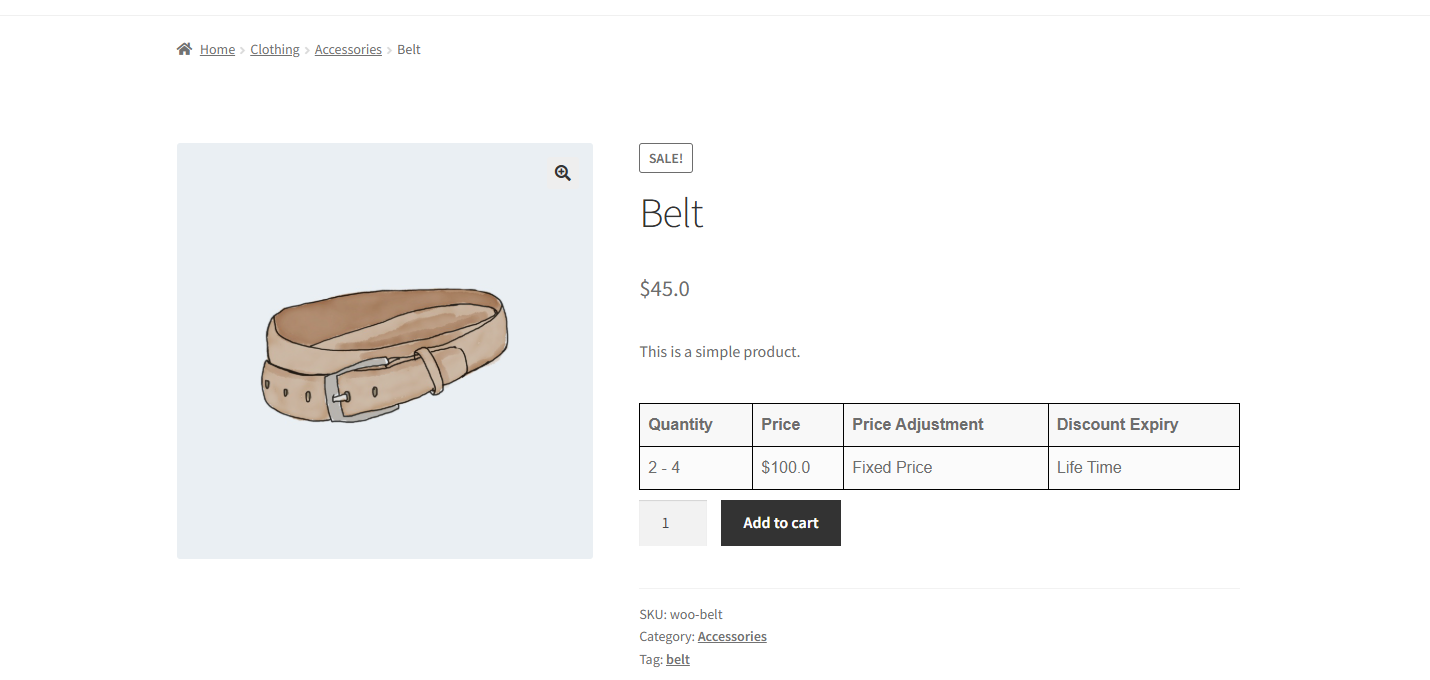1430x680 pixels.
Task: Click the home icon in breadcrumb
Action: click(184, 49)
